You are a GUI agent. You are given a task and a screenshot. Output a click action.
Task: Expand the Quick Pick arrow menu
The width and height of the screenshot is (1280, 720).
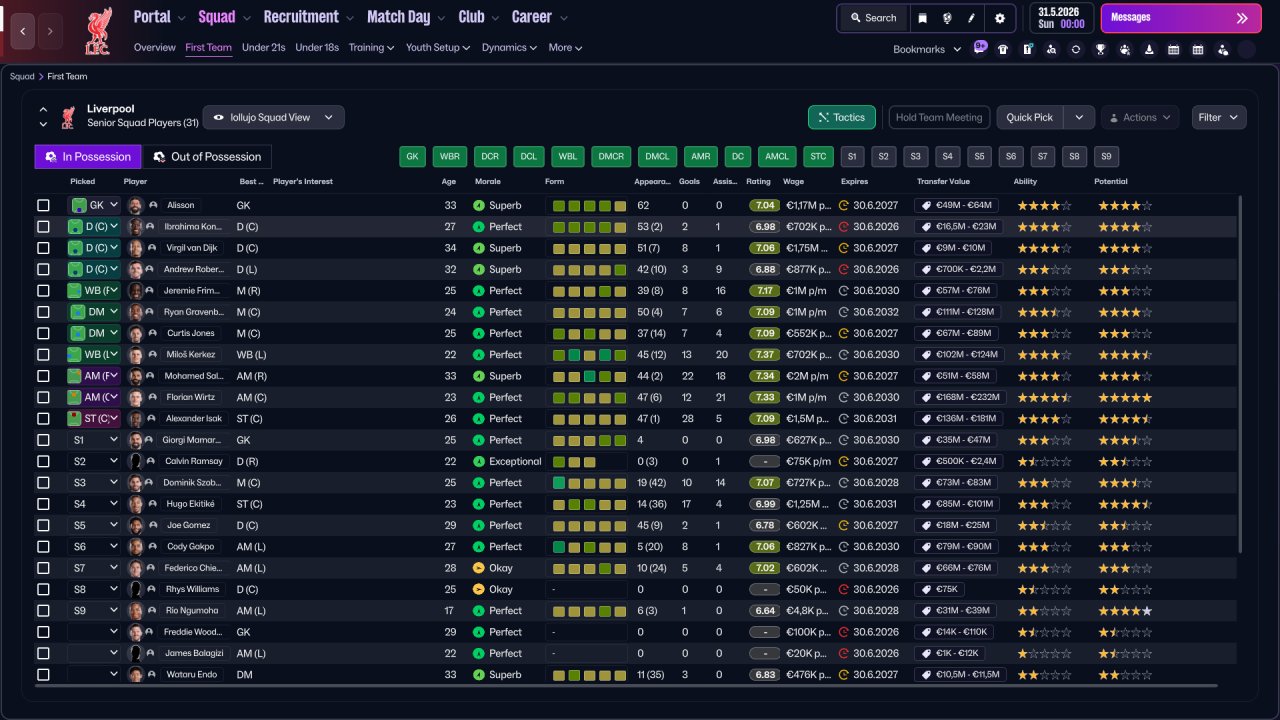pyautogui.click(x=1078, y=117)
